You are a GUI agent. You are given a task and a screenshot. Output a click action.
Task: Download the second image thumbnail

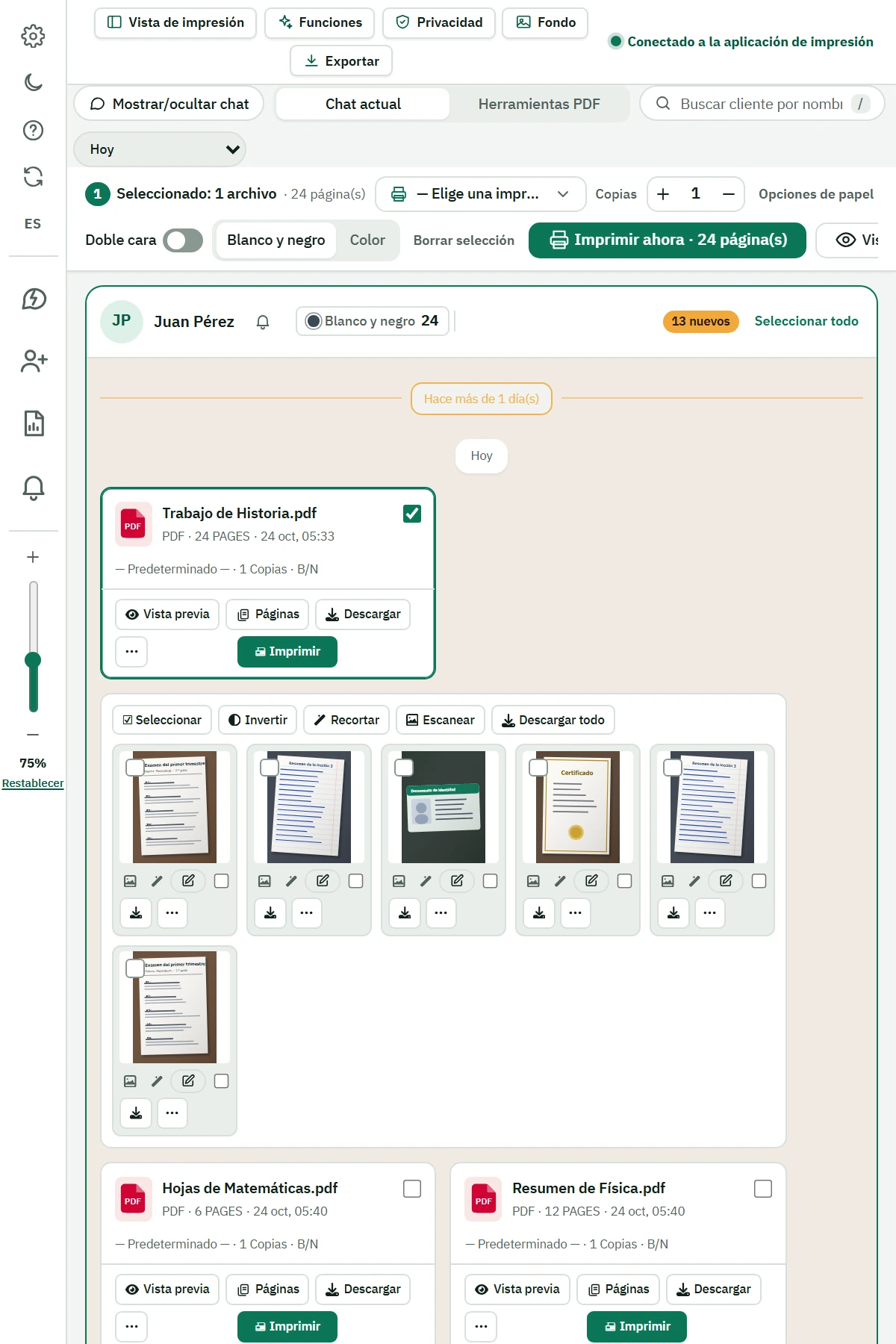pyautogui.click(x=270, y=912)
